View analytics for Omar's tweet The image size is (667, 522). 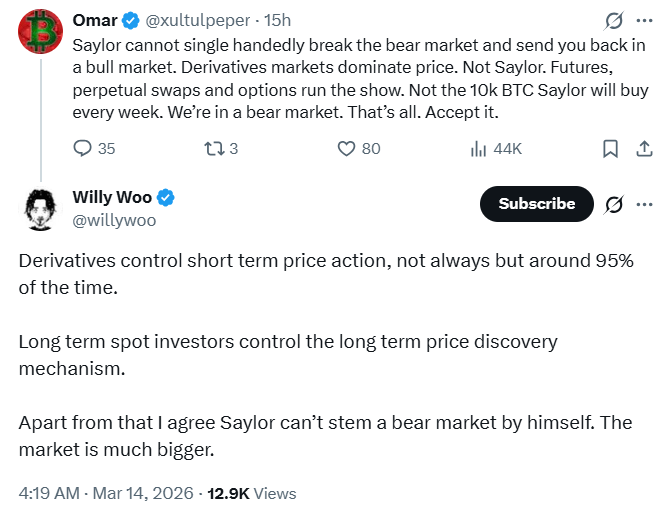478,149
